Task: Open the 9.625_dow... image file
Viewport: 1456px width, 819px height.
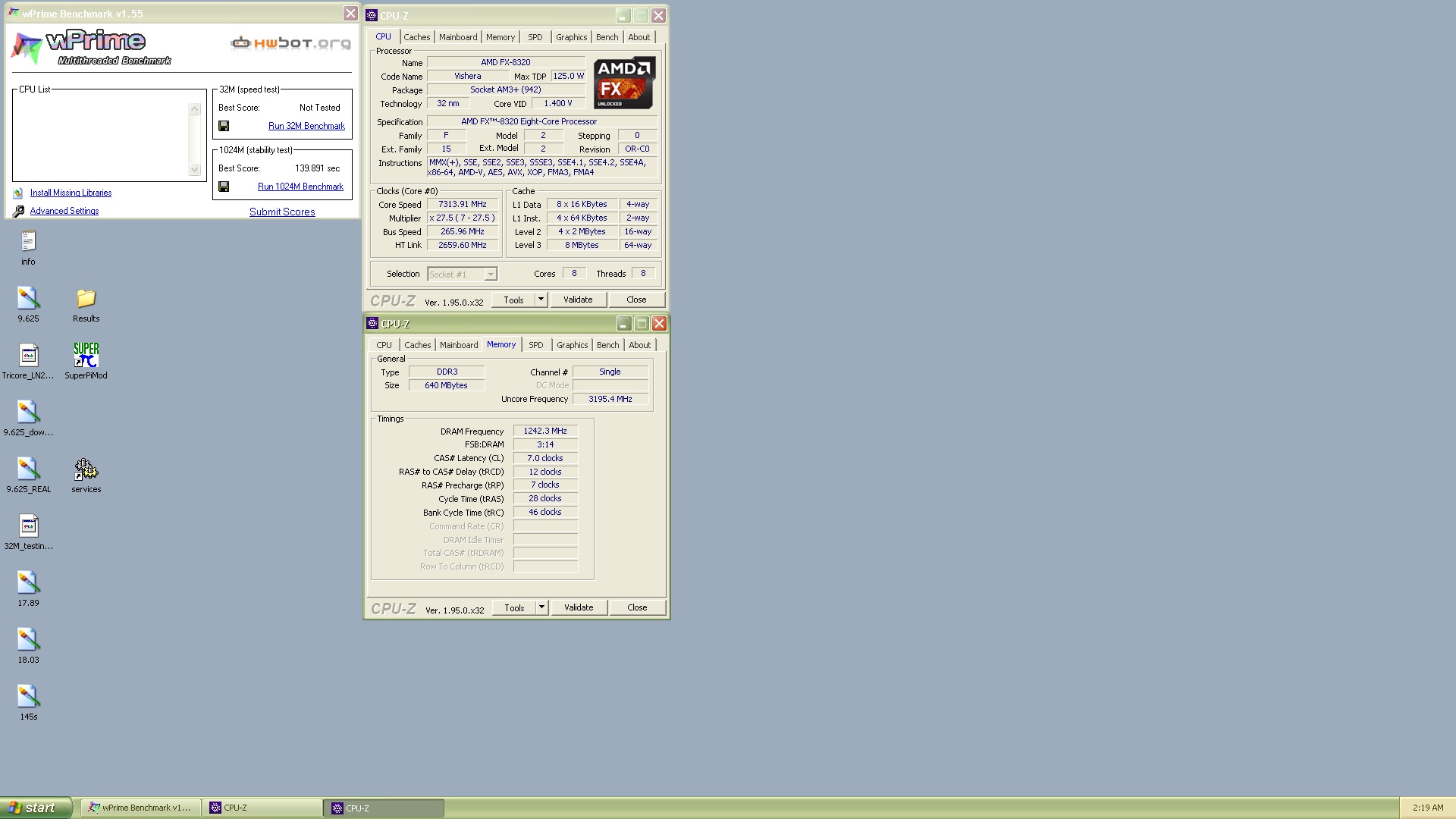Action: point(28,412)
